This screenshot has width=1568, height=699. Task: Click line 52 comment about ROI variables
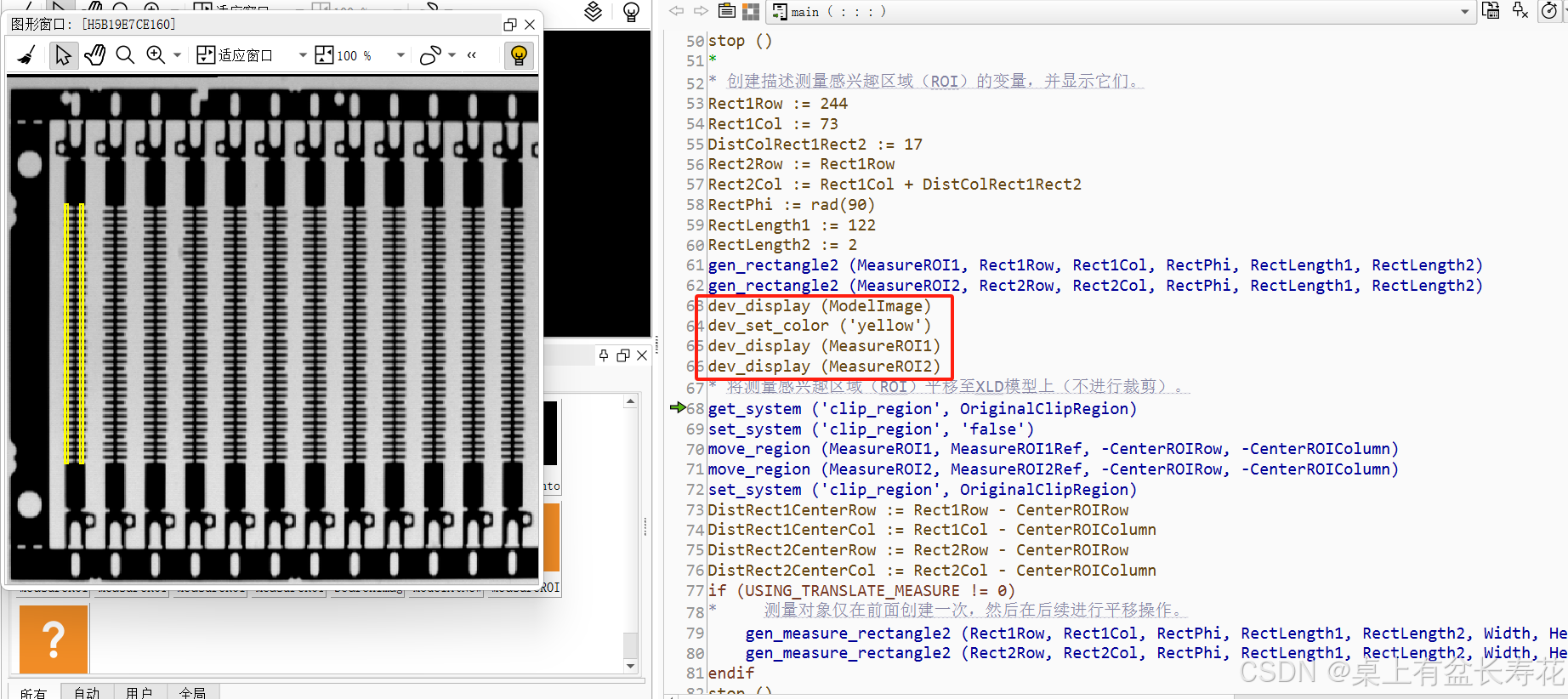pyautogui.click(x=926, y=82)
